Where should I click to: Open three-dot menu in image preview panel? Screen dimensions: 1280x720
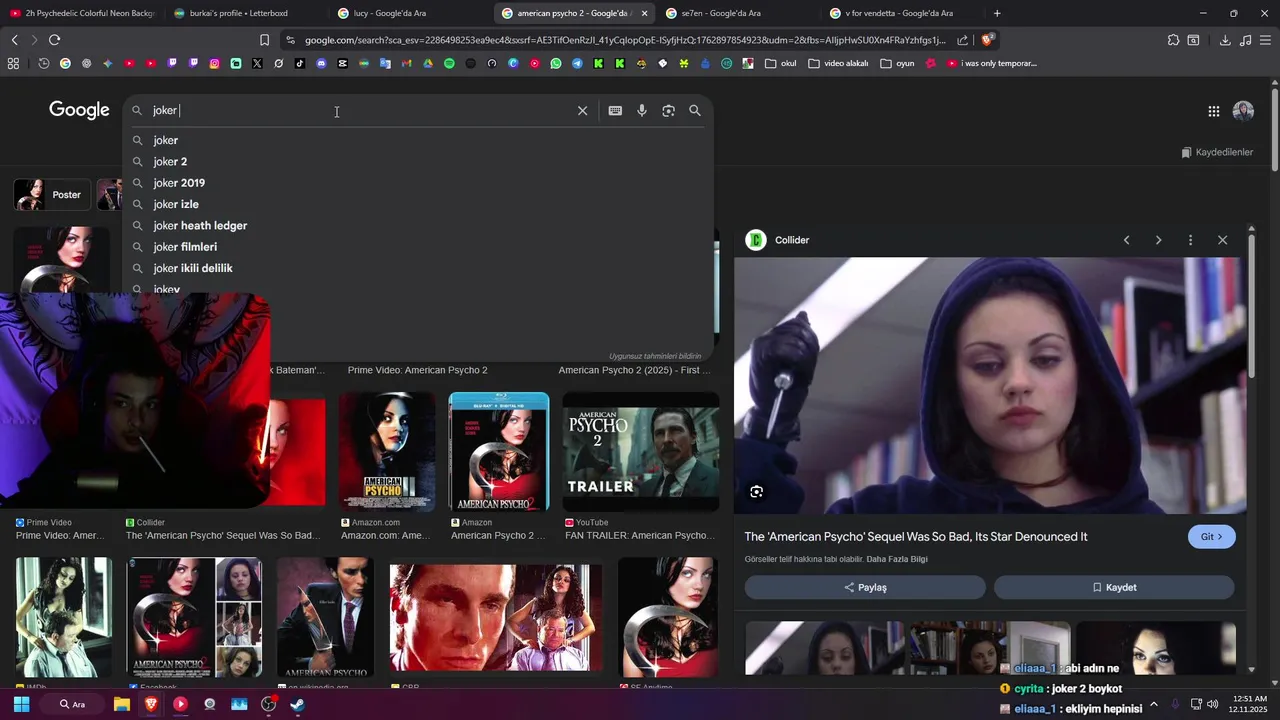click(x=1190, y=240)
